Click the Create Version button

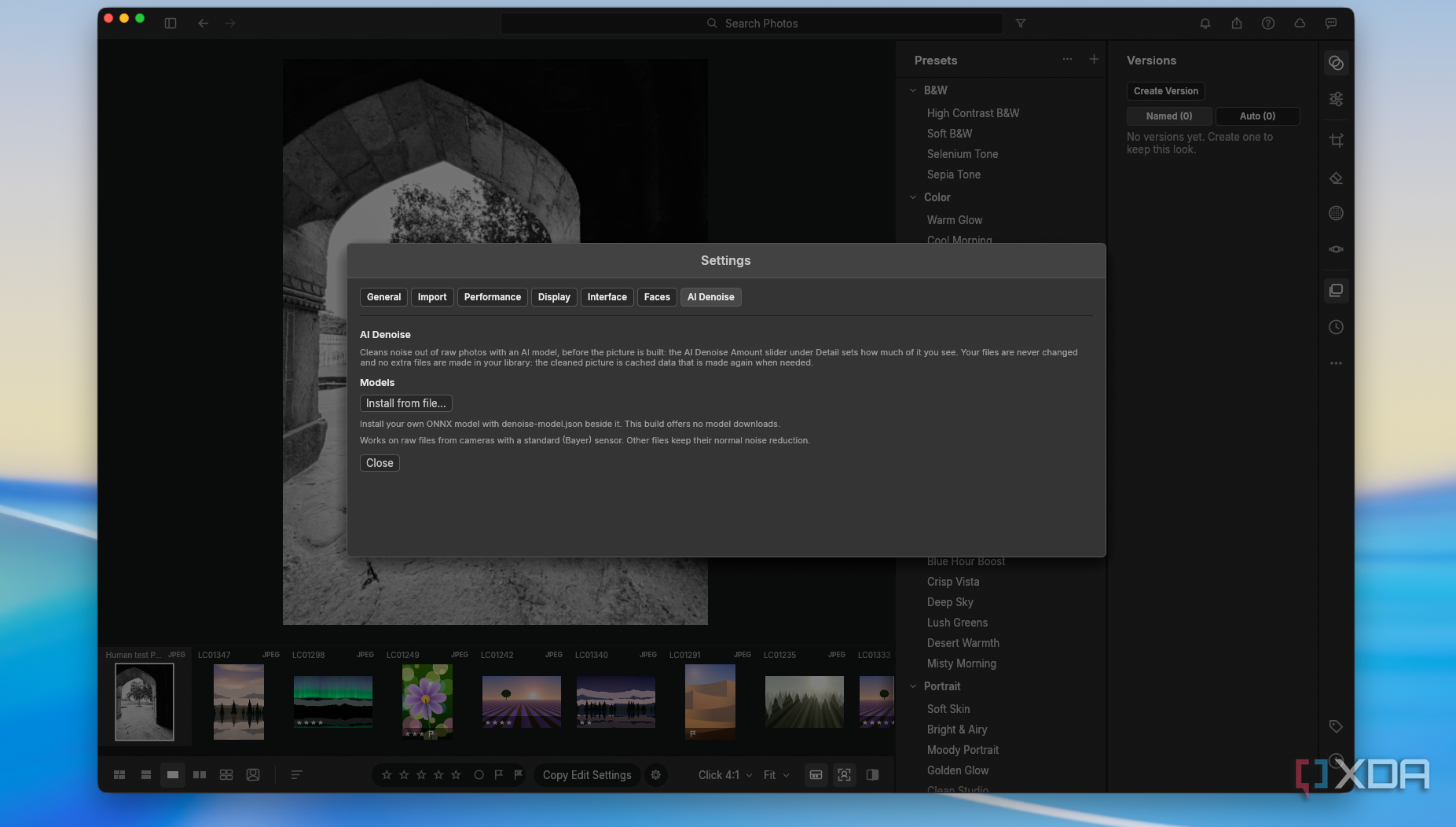tap(1165, 91)
